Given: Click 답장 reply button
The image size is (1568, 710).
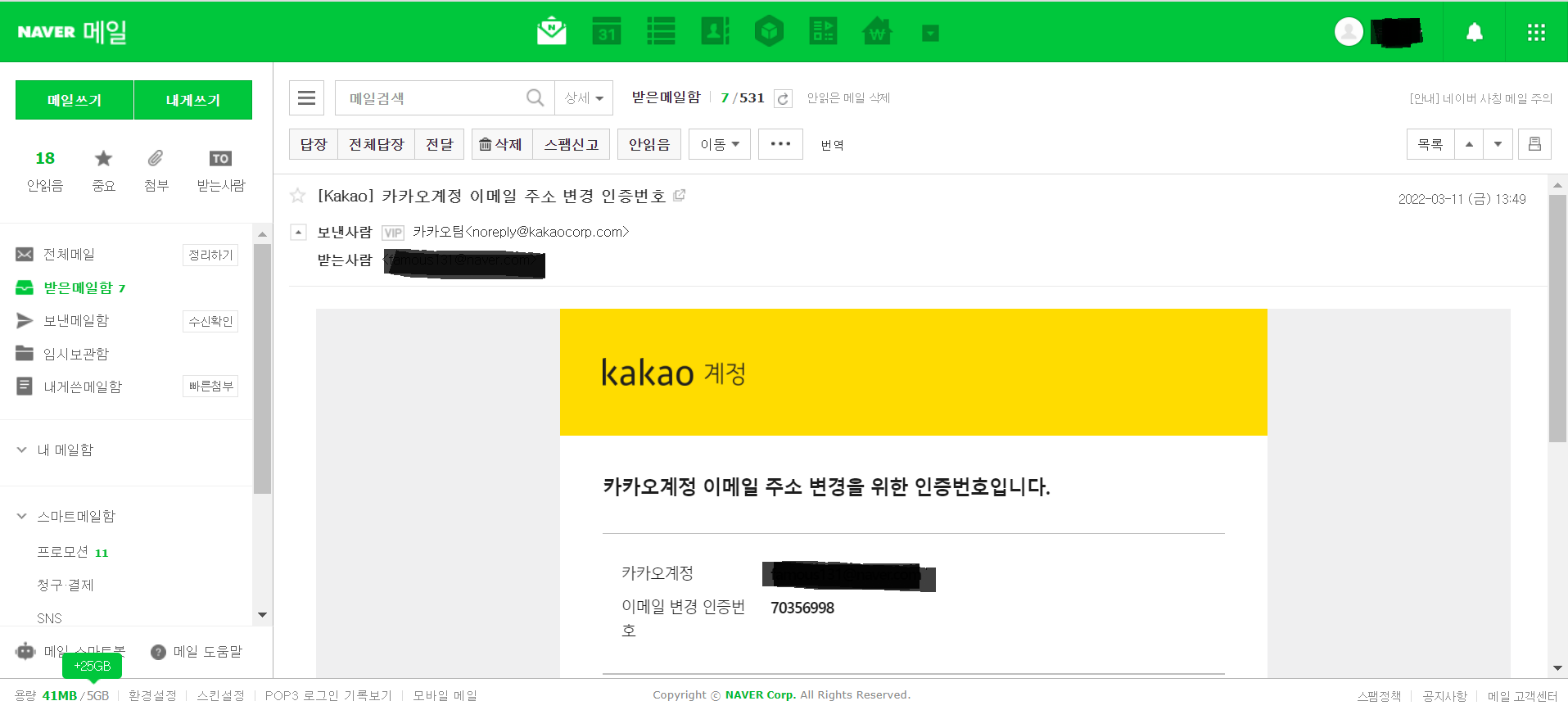Looking at the screenshot, I should point(314,144).
